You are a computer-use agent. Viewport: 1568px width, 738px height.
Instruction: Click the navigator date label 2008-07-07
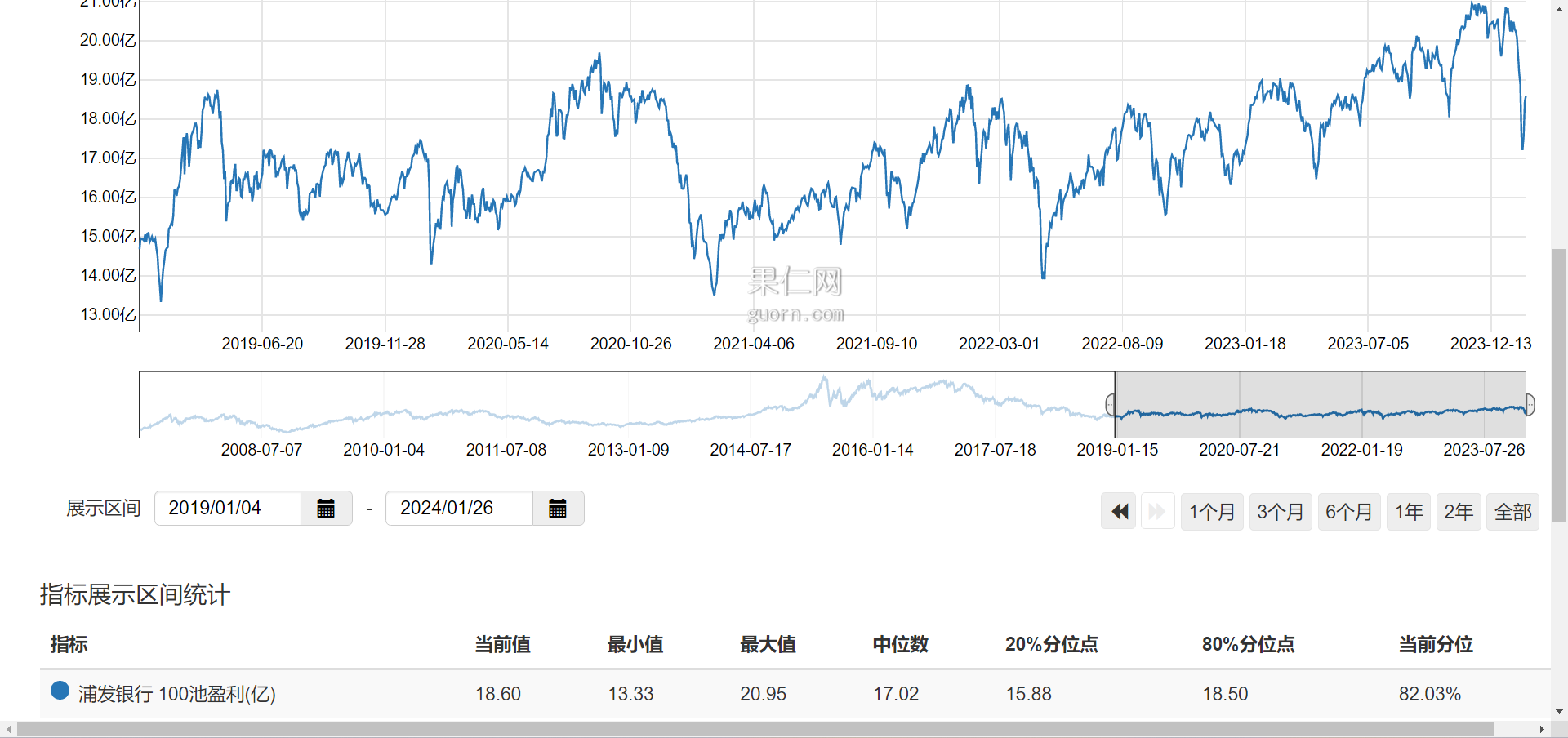coord(261,450)
